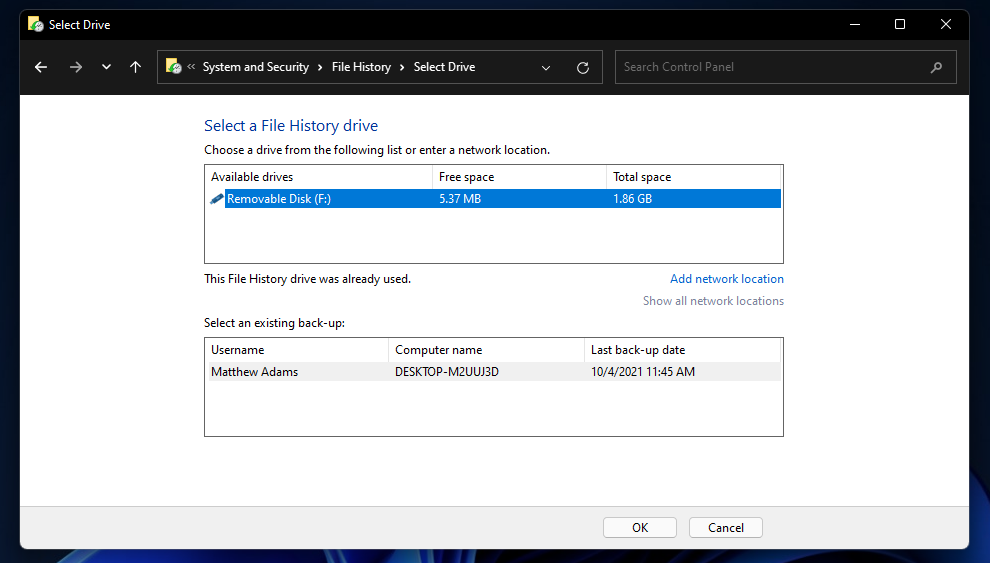990x563 pixels.
Task: Click the Free space column header
Action: pyautogui.click(x=467, y=177)
